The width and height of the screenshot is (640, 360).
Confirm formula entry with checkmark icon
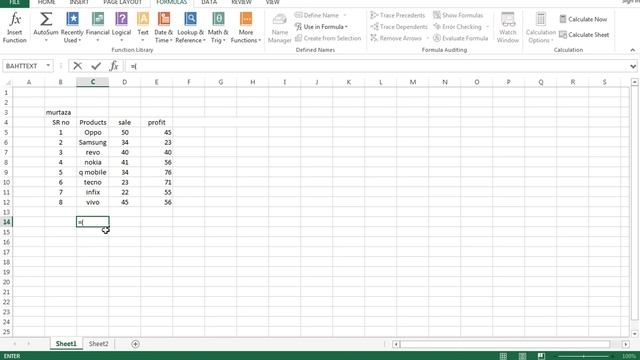[x=96, y=66]
